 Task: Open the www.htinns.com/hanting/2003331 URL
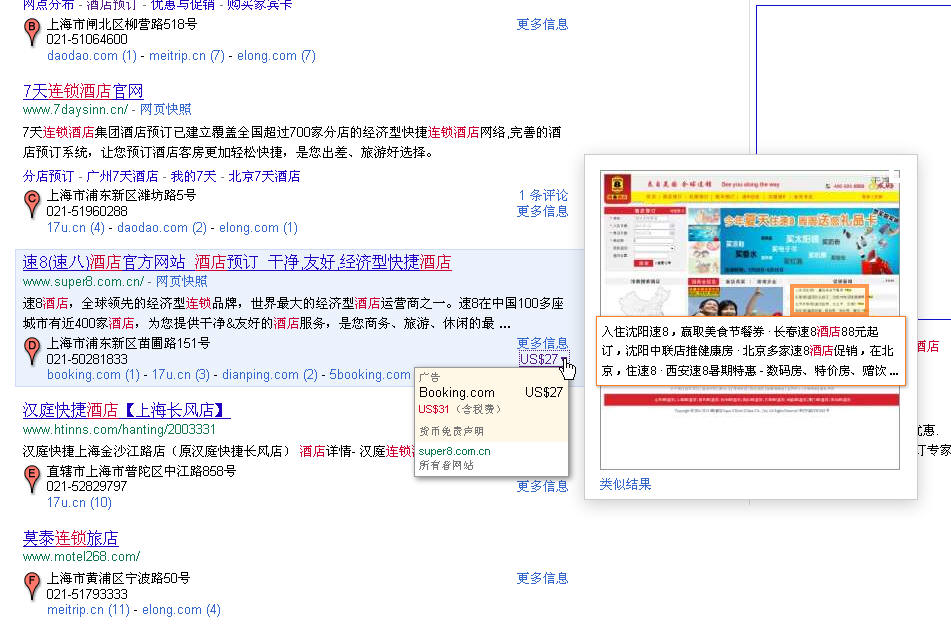click(119, 429)
